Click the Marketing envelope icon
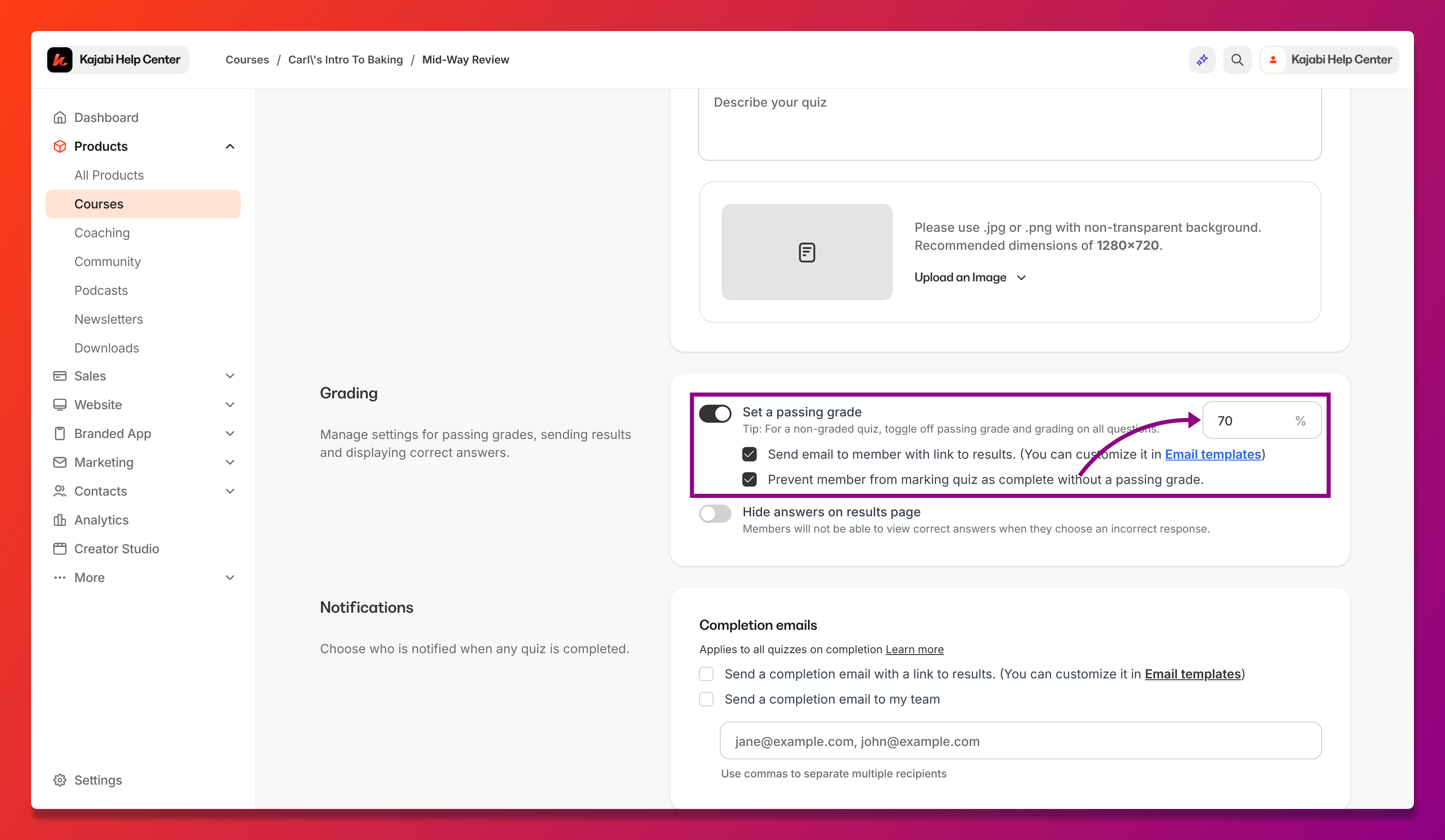Image resolution: width=1445 pixels, height=840 pixels. [59, 462]
